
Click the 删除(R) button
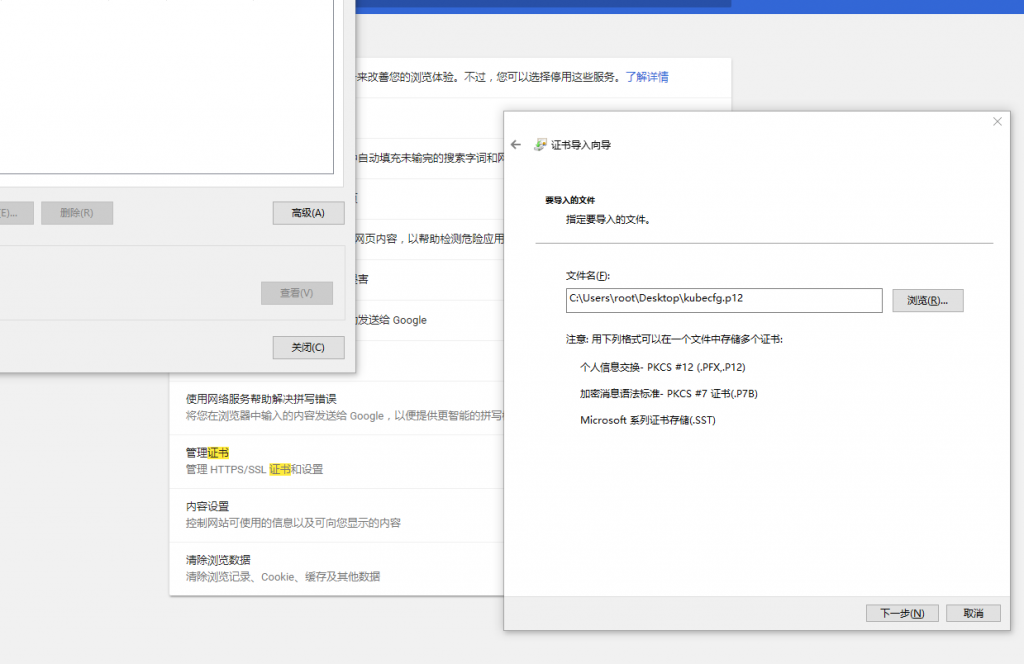pos(76,213)
